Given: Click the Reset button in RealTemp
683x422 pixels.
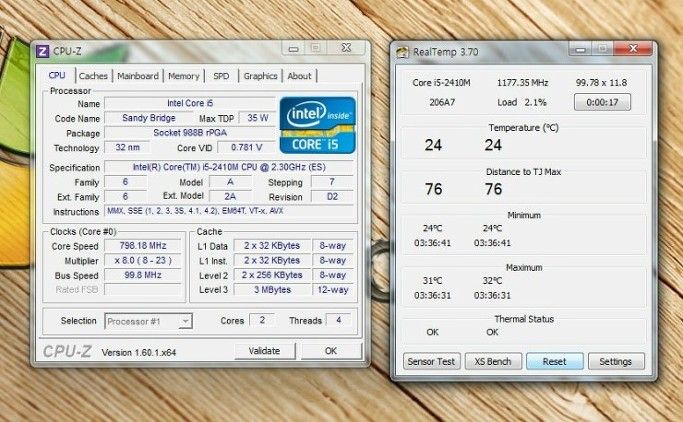Looking at the screenshot, I should (x=555, y=361).
